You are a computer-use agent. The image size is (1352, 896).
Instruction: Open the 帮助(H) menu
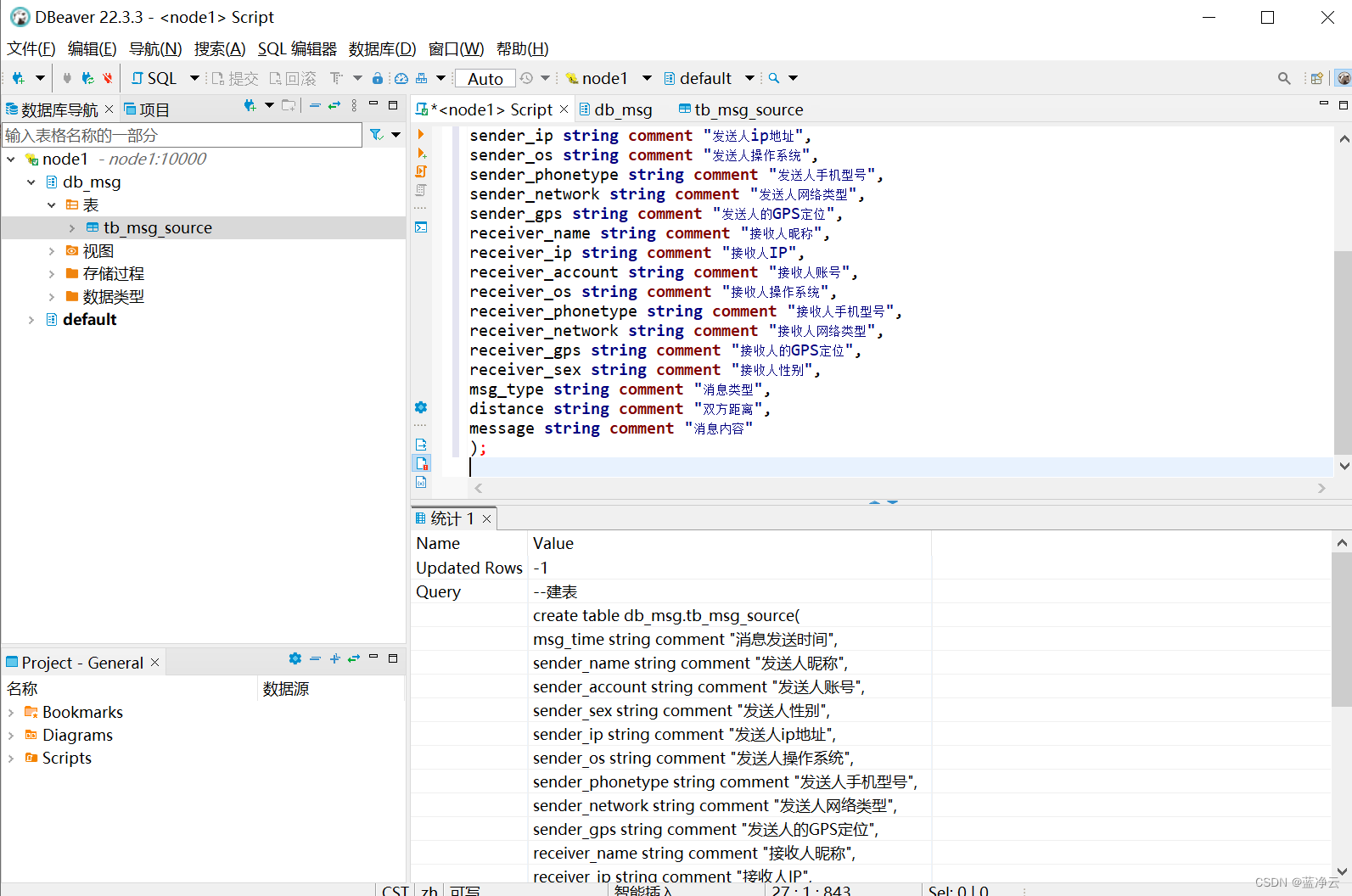coord(523,49)
